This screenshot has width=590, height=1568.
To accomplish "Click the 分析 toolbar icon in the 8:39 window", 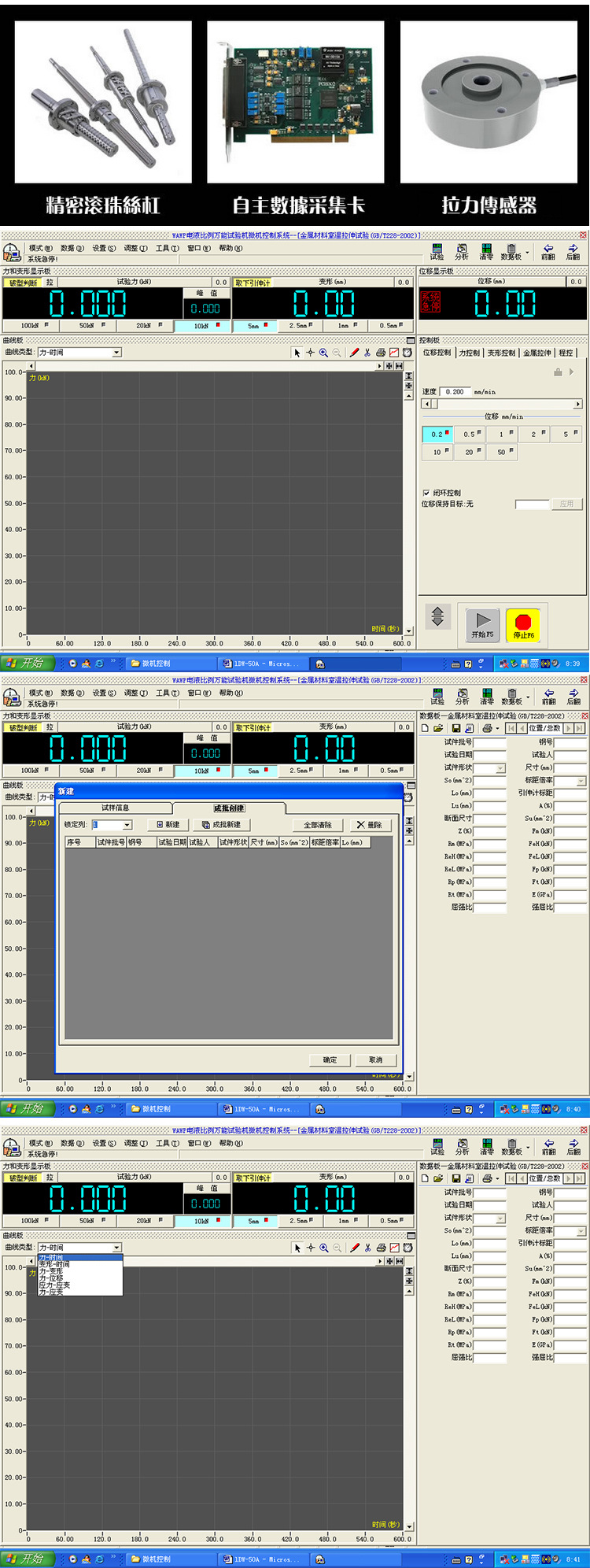I will [x=462, y=252].
